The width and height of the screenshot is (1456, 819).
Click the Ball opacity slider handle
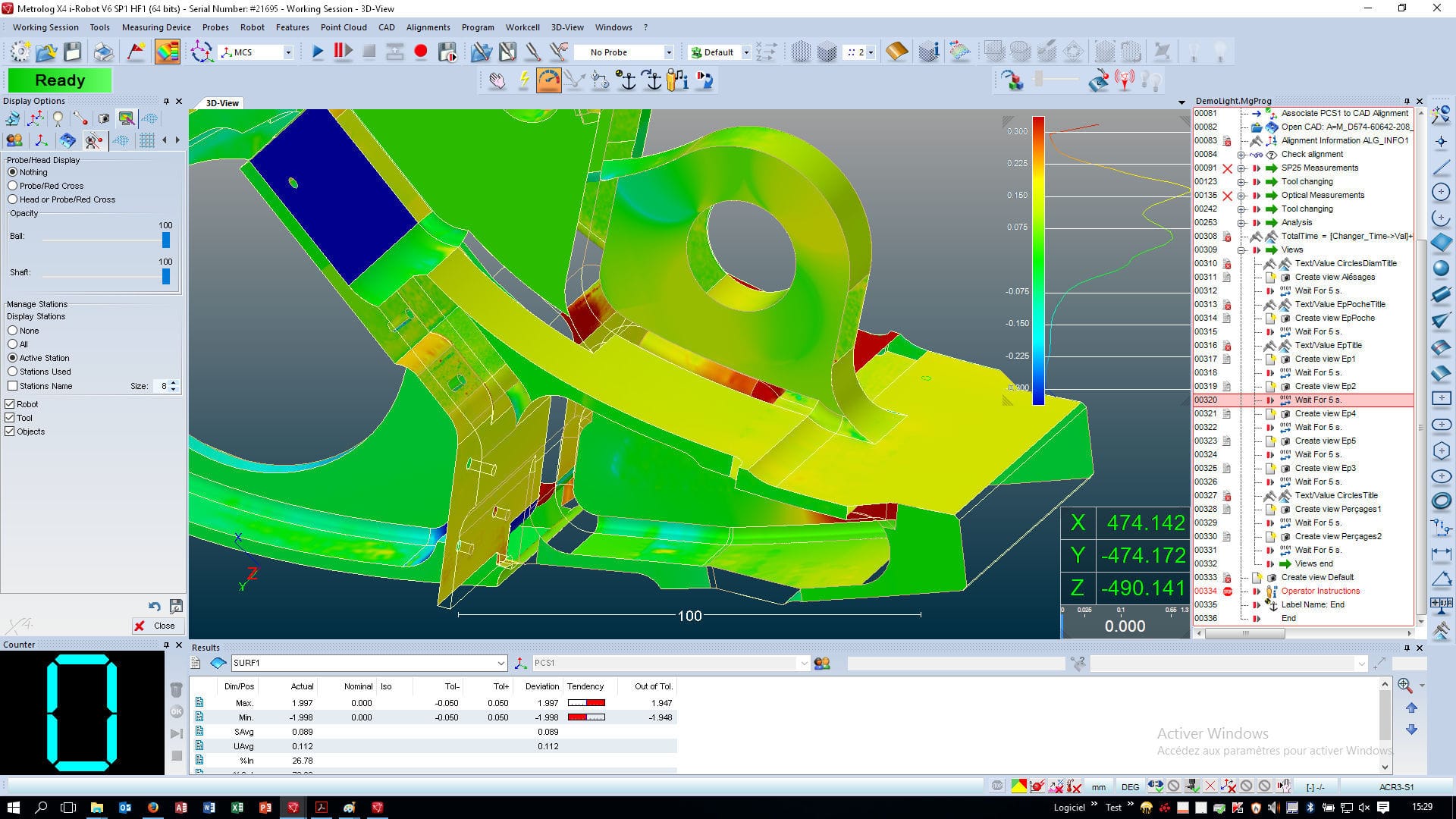point(166,240)
